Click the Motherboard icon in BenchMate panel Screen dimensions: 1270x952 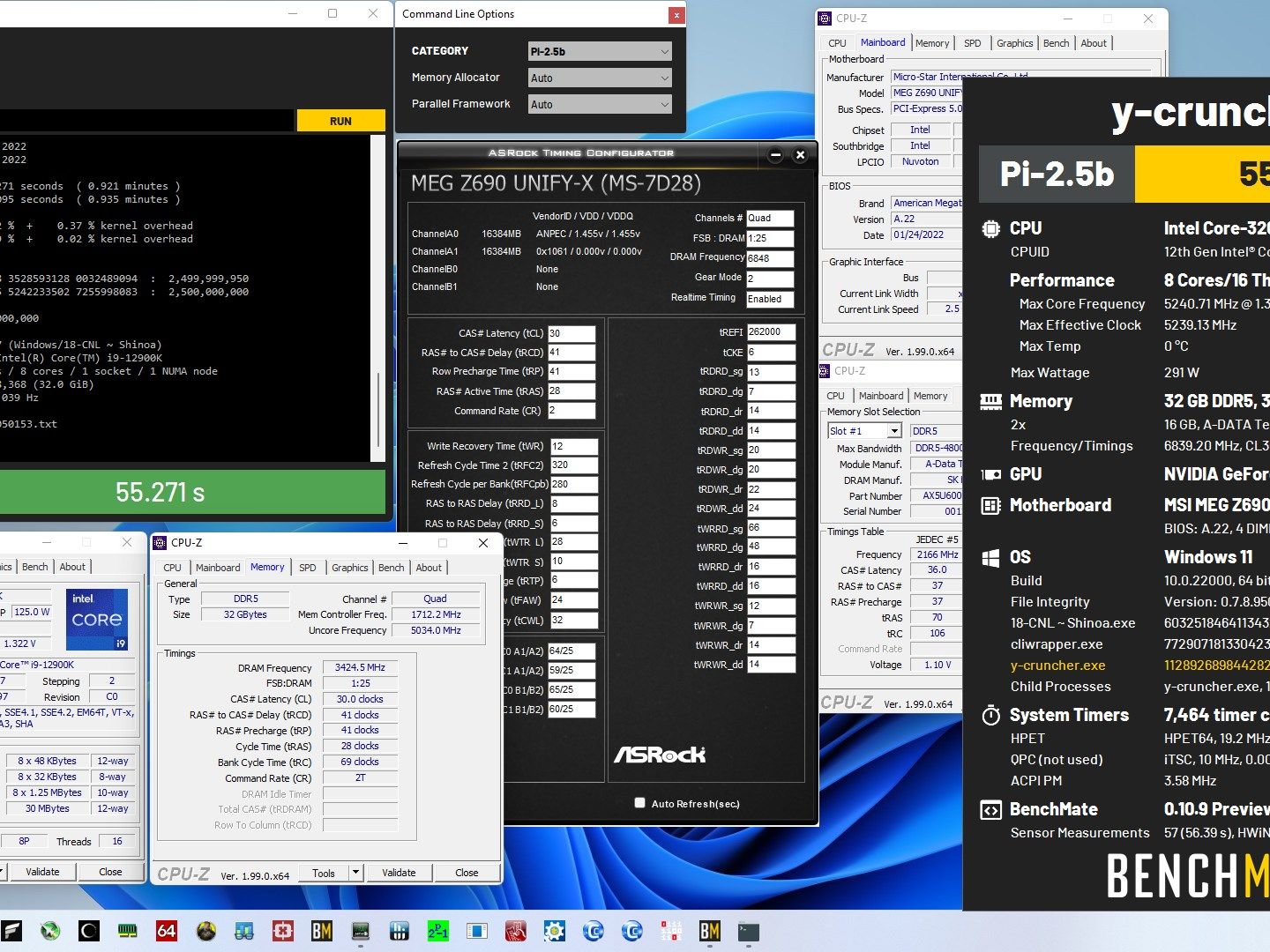(990, 505)
